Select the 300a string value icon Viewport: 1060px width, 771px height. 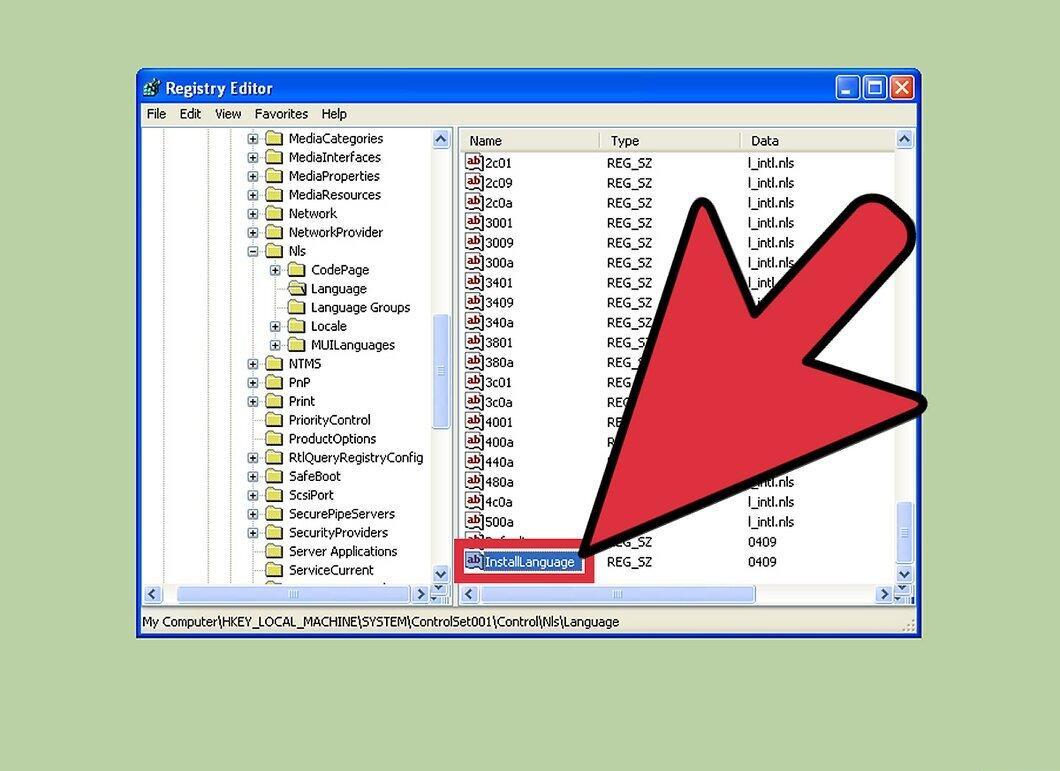tap(474, 262)
